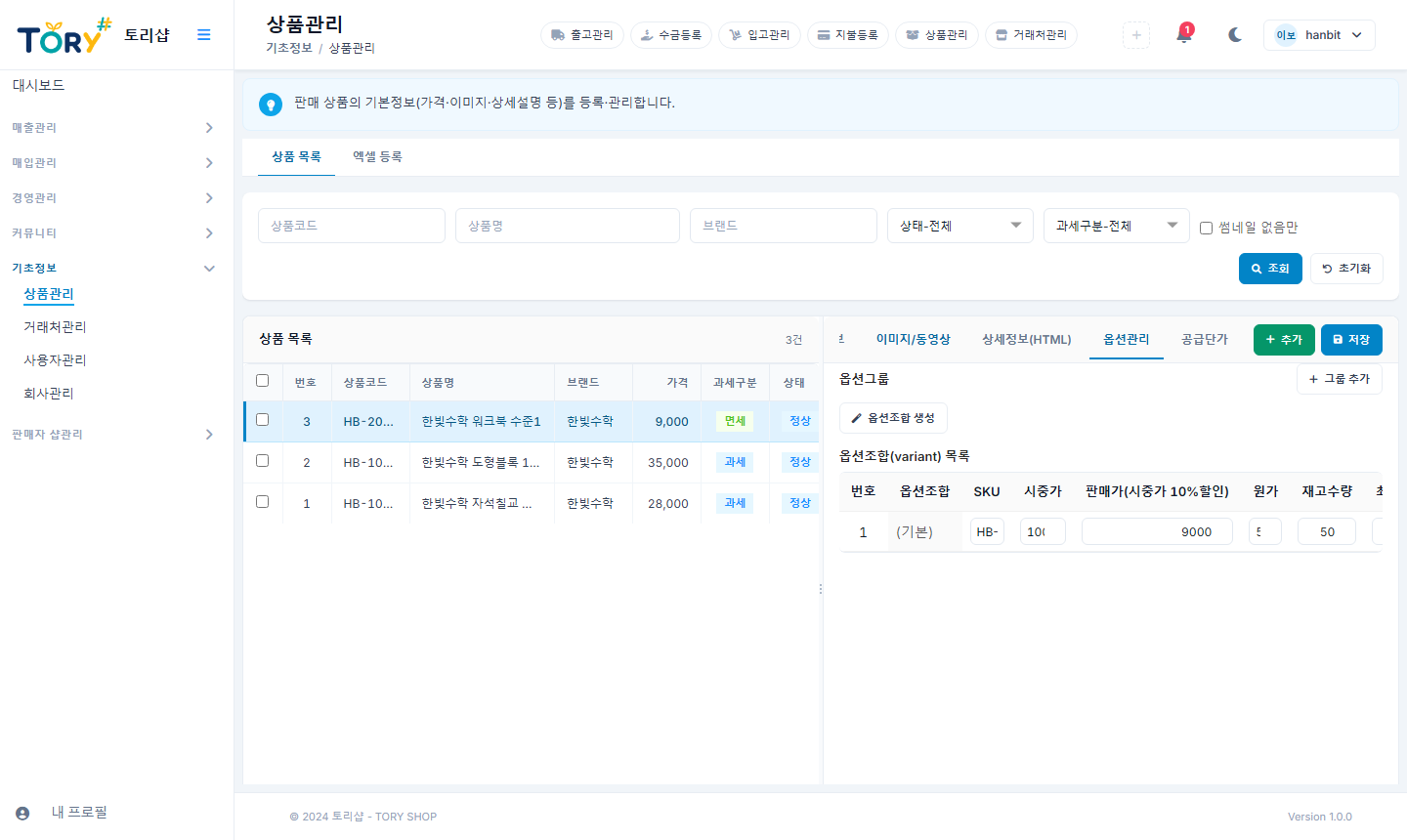Open 거래처관리 in the sidebar
Image resolution: width=1407 pixels, height=840 pixels.
click(55, 327)
